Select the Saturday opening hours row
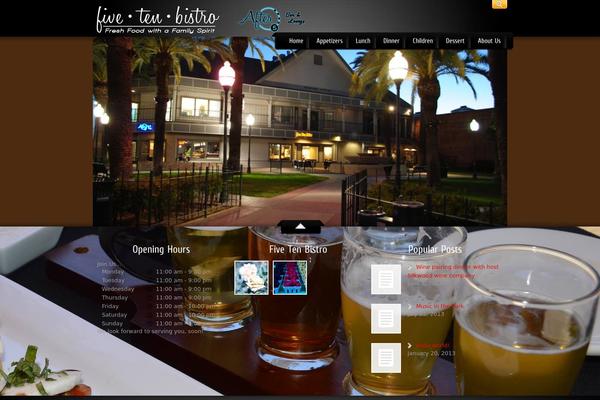The image size is (600, 400). click(x=158, y=315)
